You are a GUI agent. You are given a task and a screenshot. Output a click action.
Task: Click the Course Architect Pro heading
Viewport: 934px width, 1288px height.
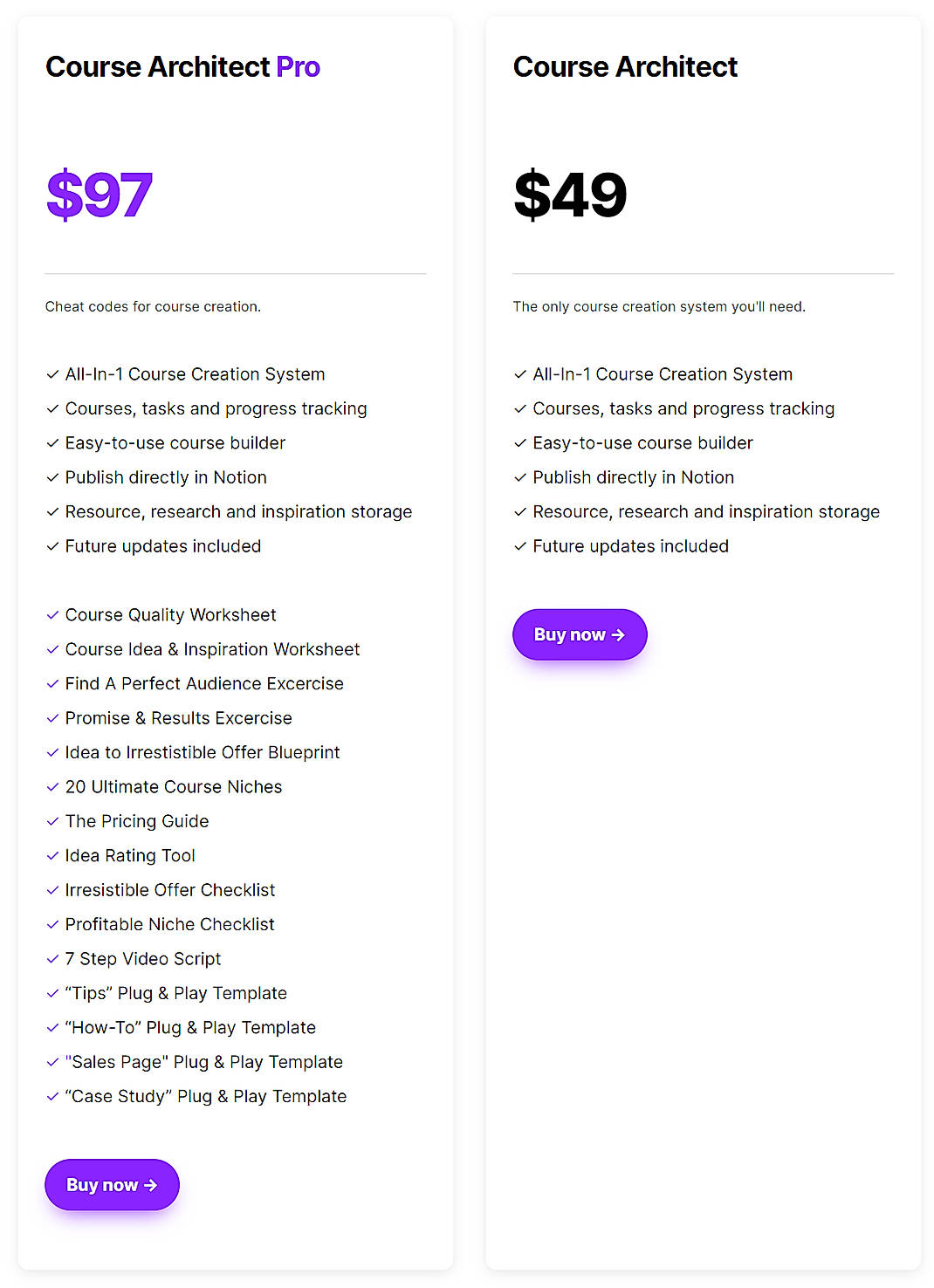182,67
